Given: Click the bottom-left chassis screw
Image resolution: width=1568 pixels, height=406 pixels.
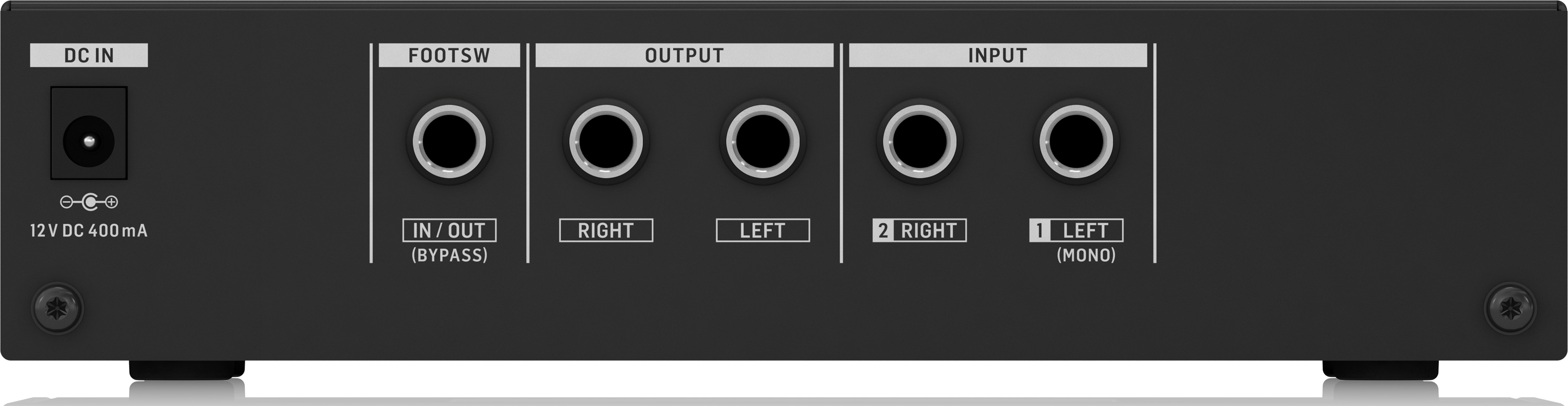Looking at the screenshot, I should [x=57, y=308].
